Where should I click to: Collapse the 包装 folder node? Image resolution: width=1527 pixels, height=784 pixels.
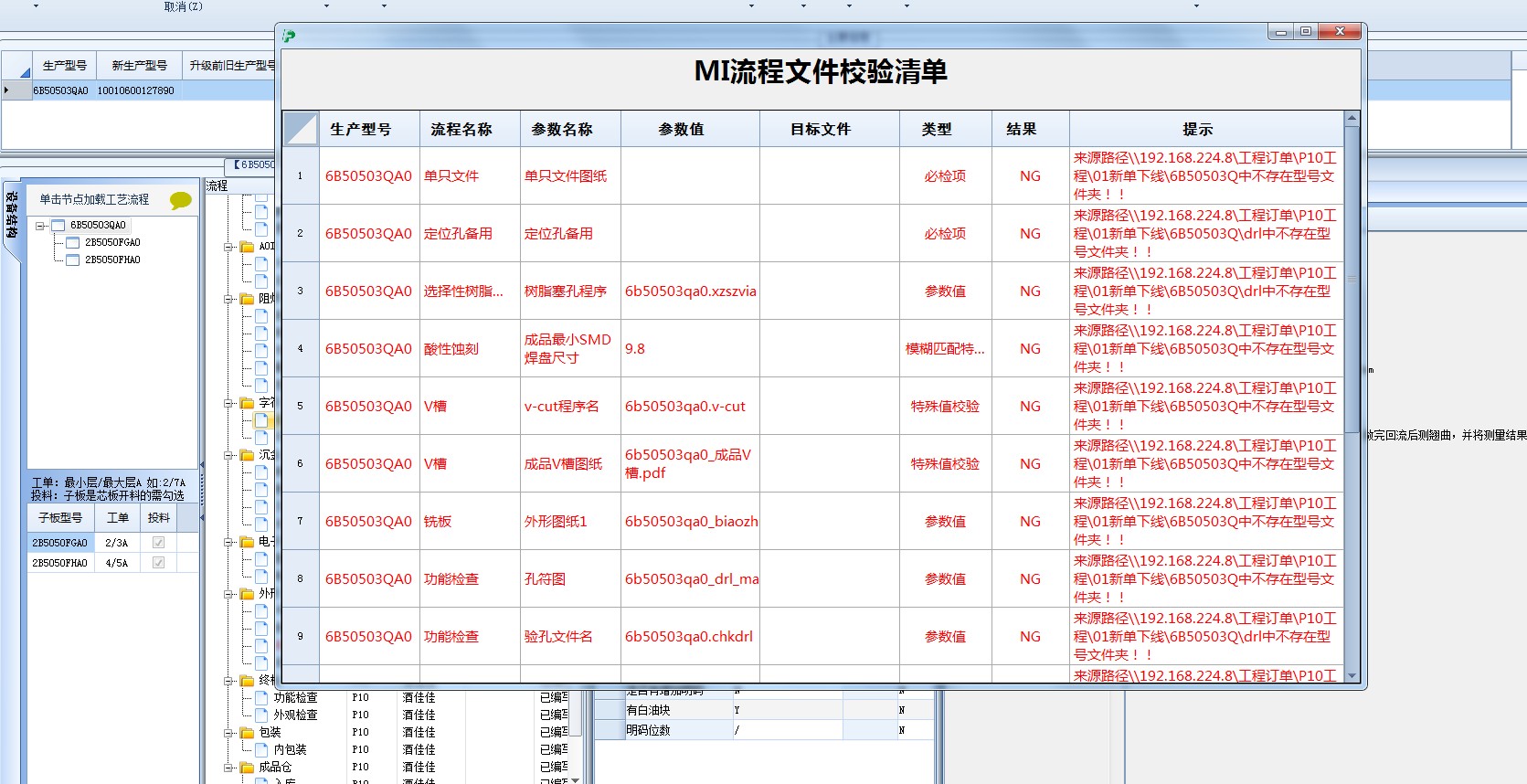[228, 733]
